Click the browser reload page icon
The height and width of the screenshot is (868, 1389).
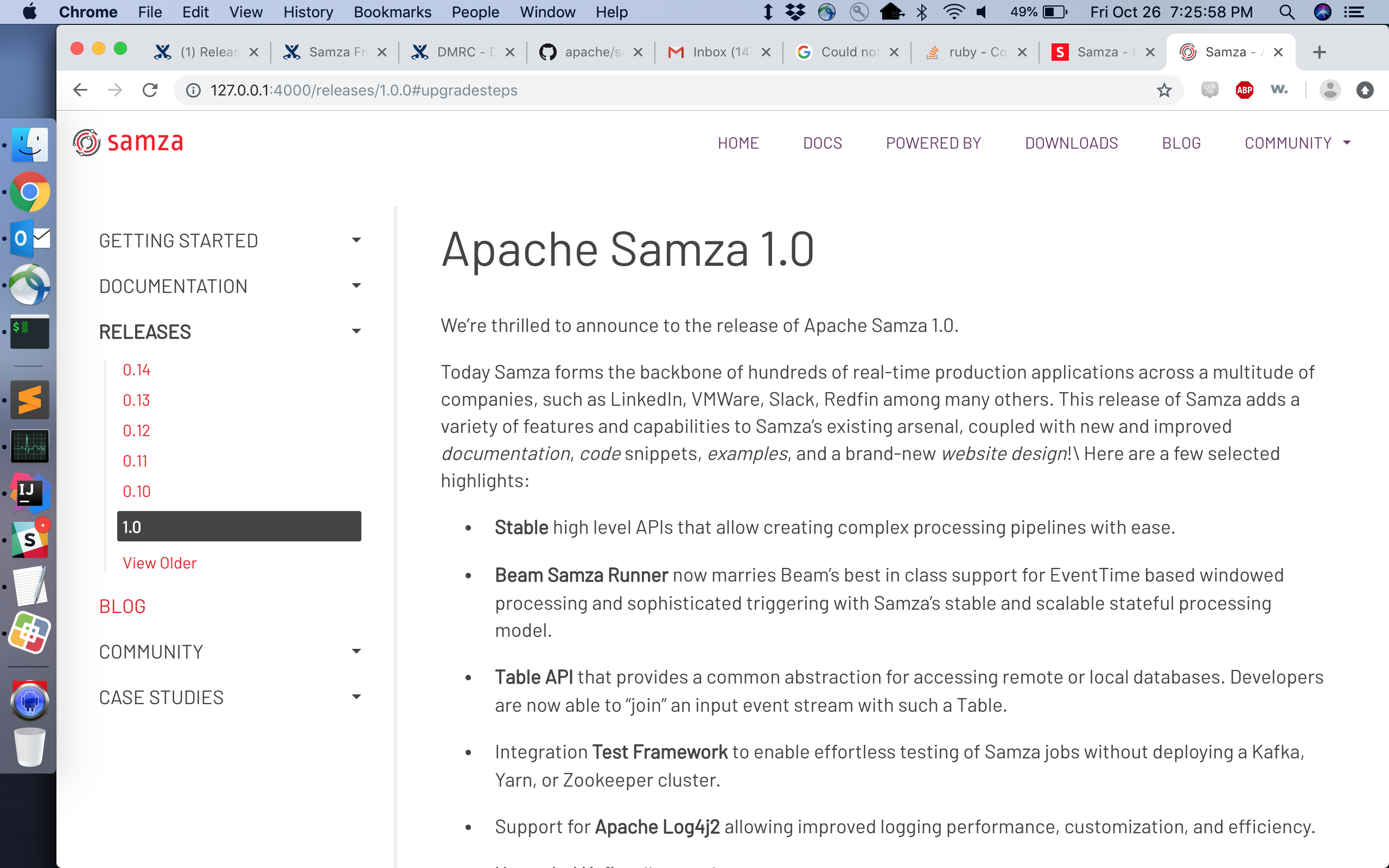click(150, 90)
